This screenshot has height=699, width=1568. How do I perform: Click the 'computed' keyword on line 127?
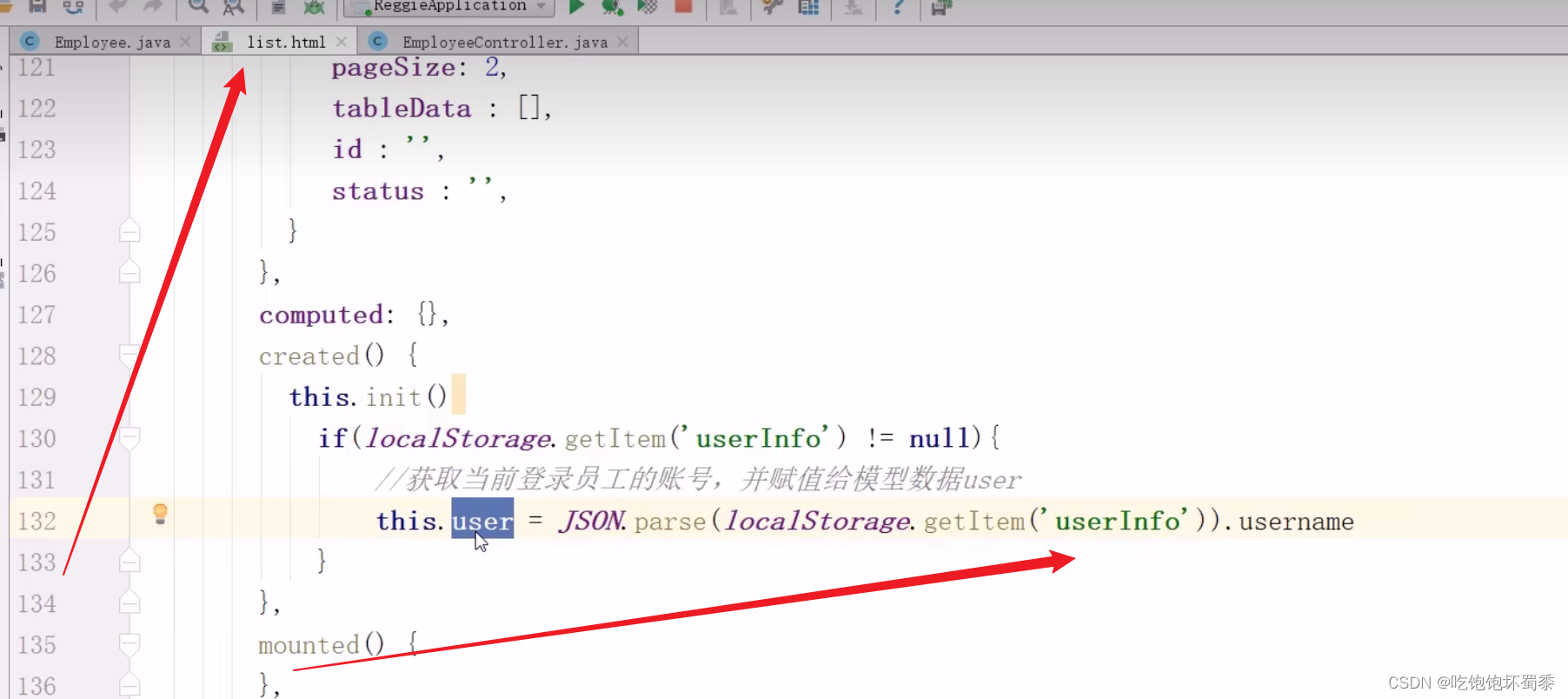pyautogui.click(x=321, y=315)
